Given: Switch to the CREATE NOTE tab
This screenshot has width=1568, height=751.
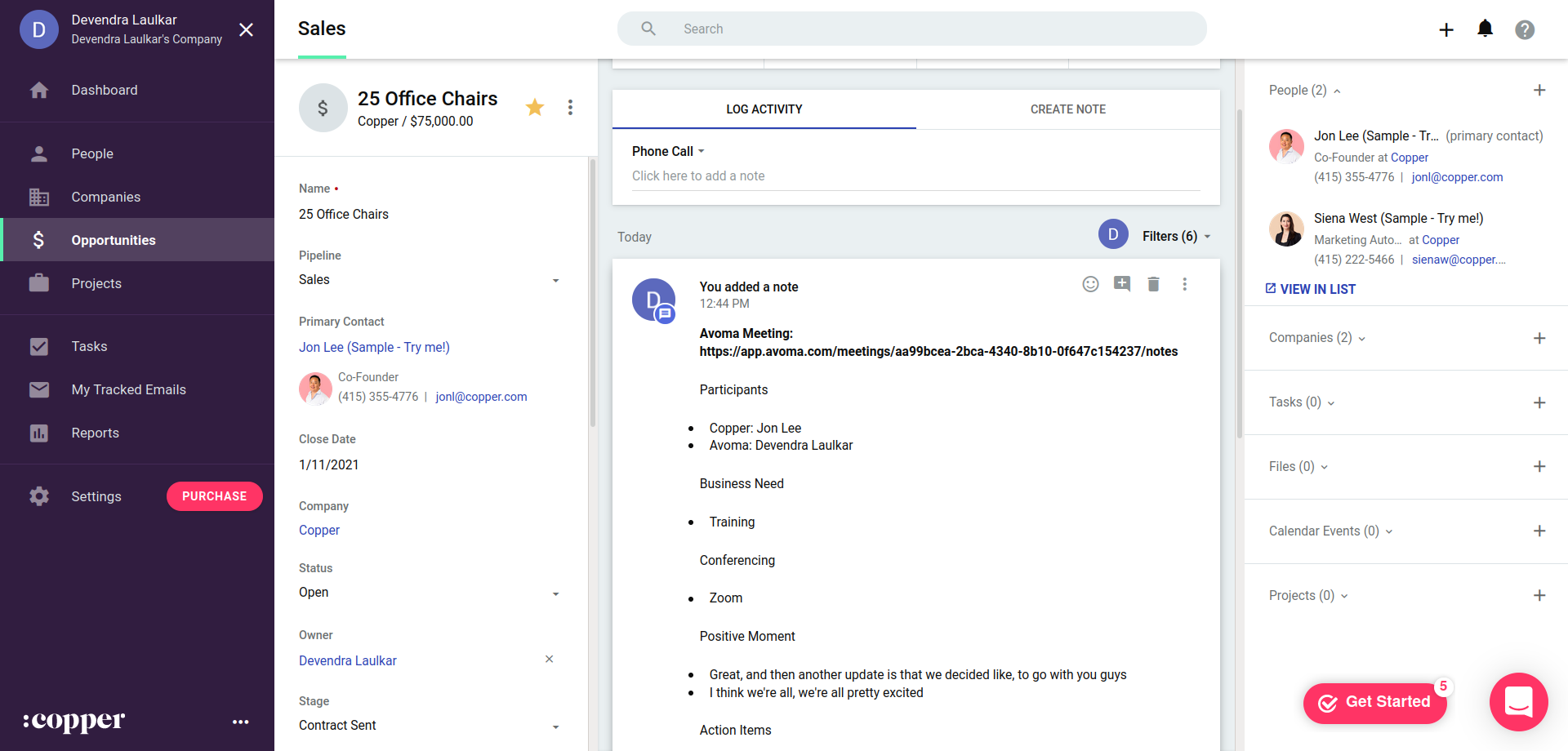Looking at the screenshot, I should coord(1068,109).
